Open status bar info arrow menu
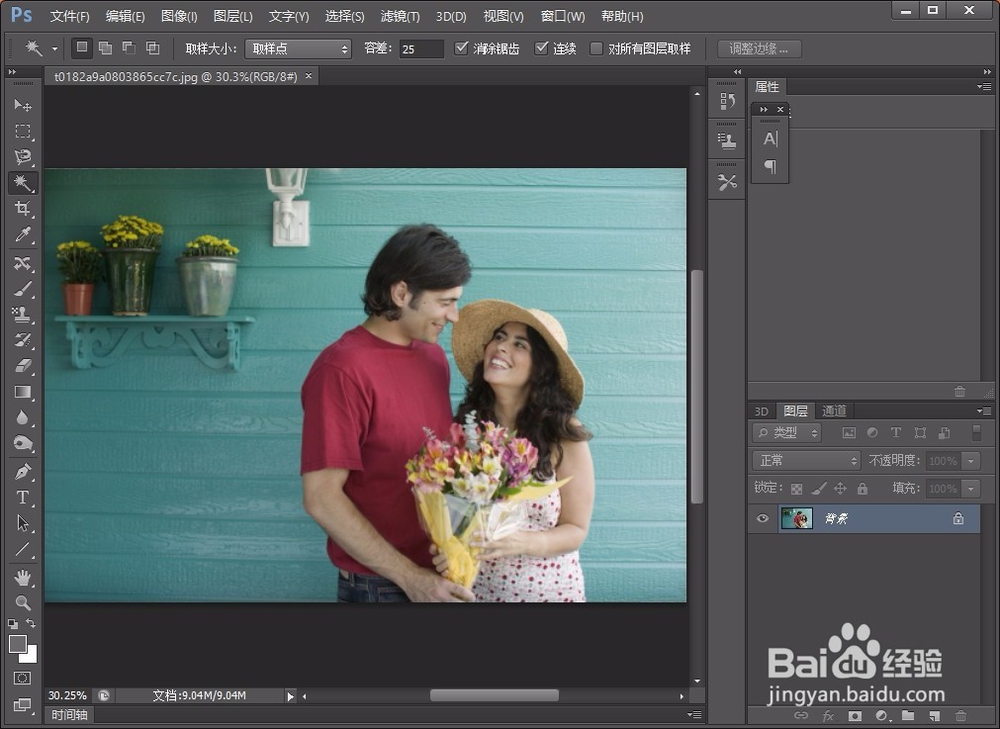The width and height of the screenshot is (1000, 729). [x=291, y=696]
